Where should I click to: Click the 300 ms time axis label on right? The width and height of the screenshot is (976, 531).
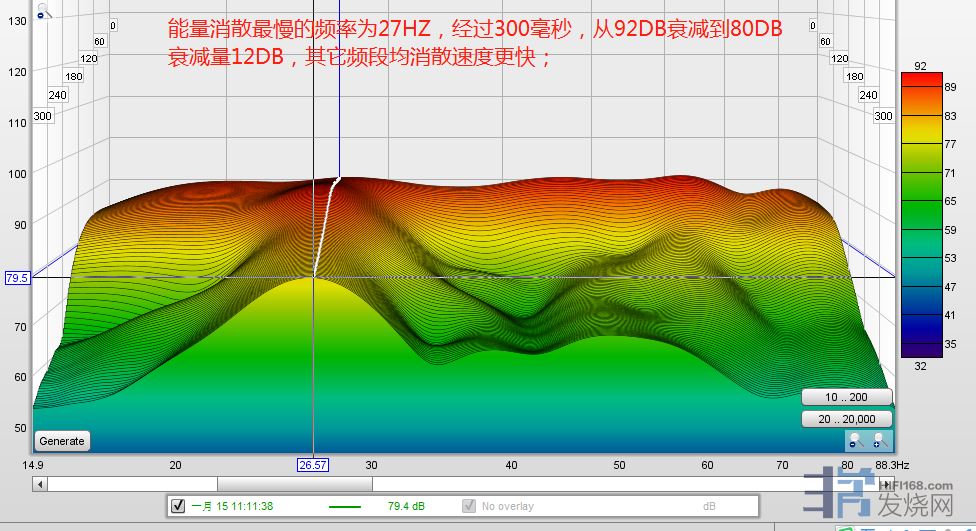click(883, 117)
